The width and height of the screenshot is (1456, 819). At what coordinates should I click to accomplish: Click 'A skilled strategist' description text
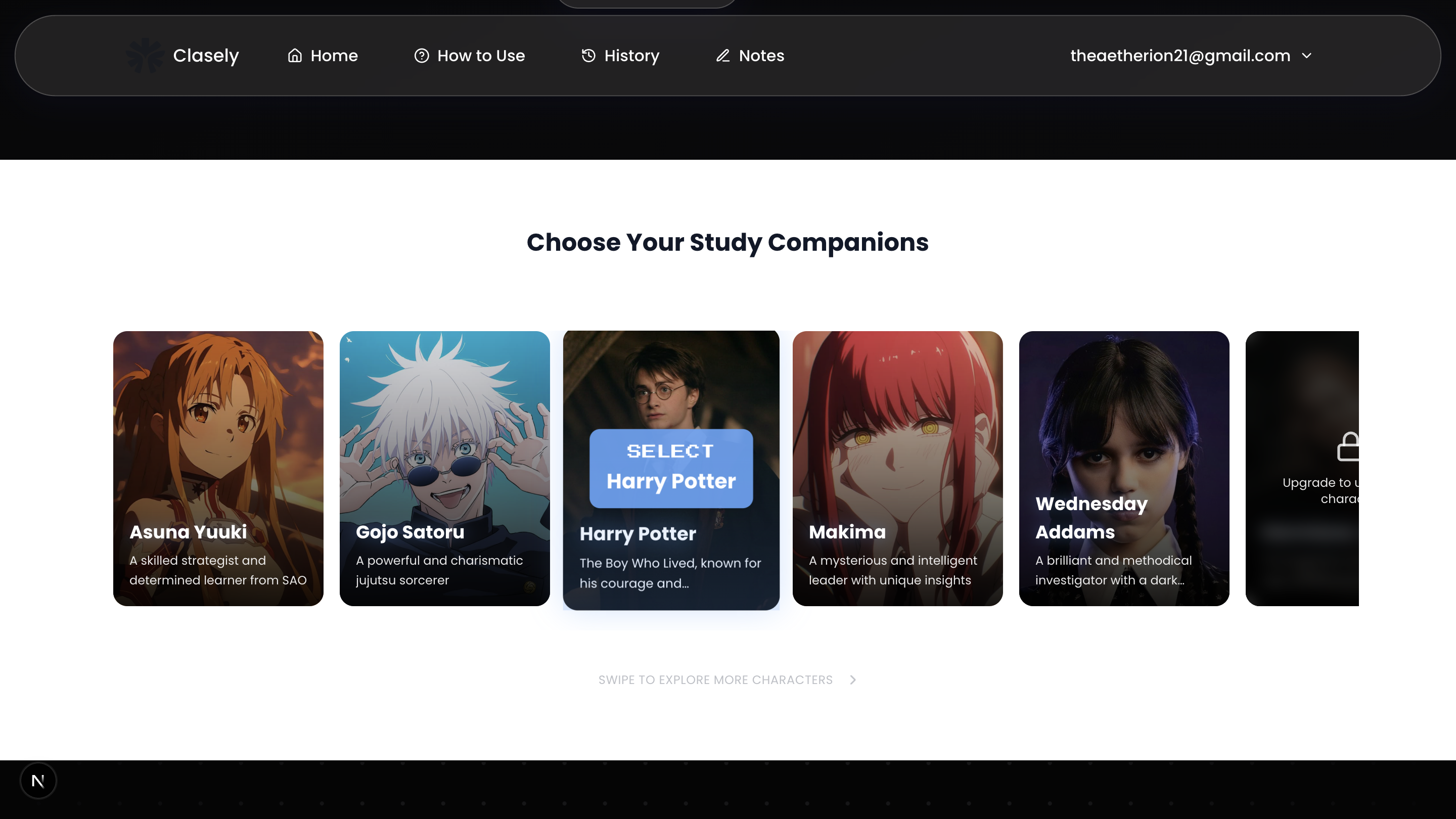click(x=218, y=570)
